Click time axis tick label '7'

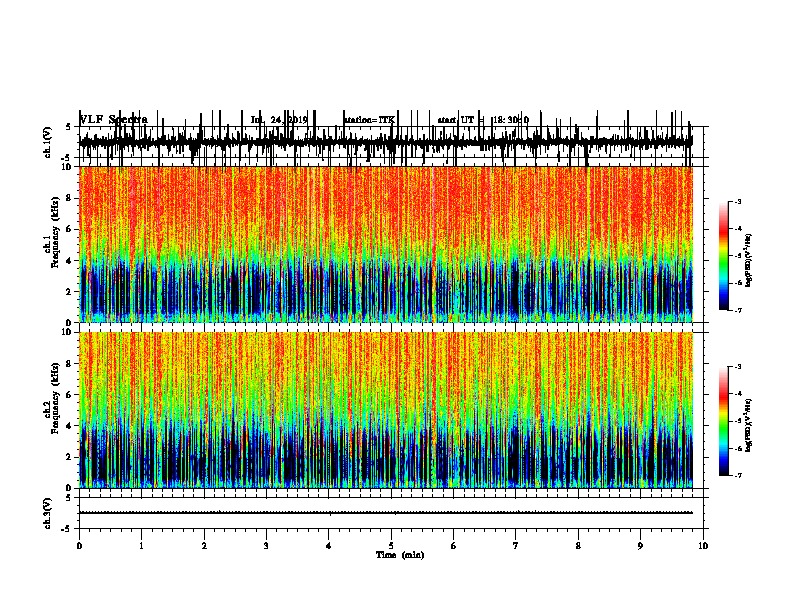pyautogui.click(x=516, y=546)
